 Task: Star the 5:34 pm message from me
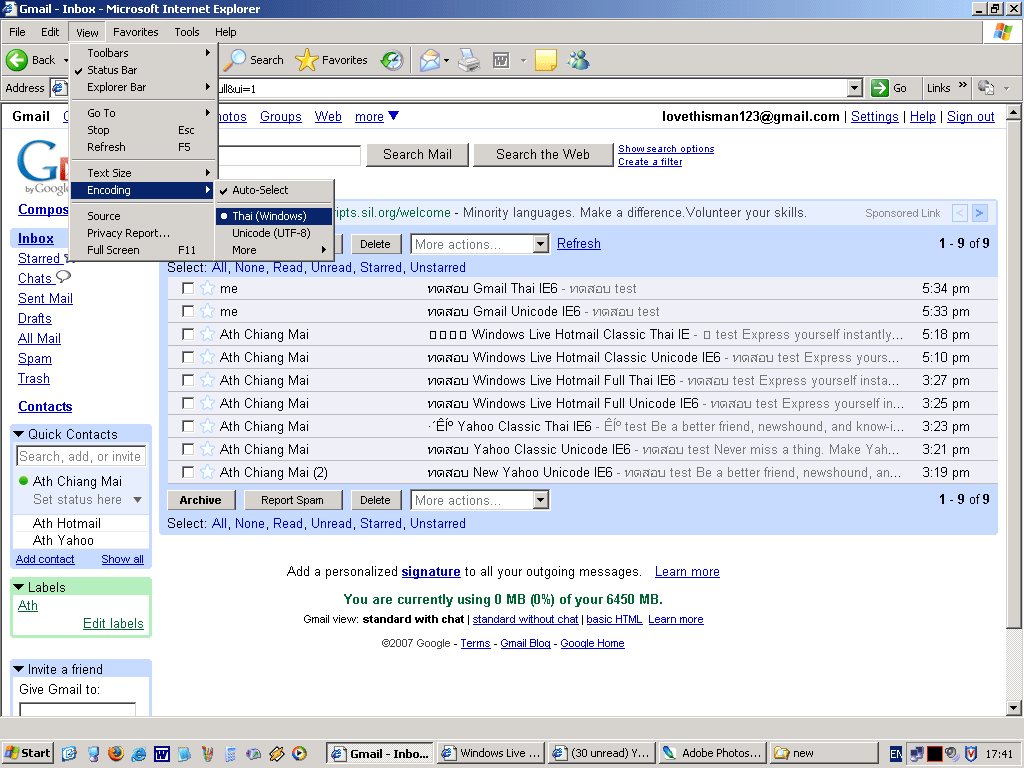[207, 288]
